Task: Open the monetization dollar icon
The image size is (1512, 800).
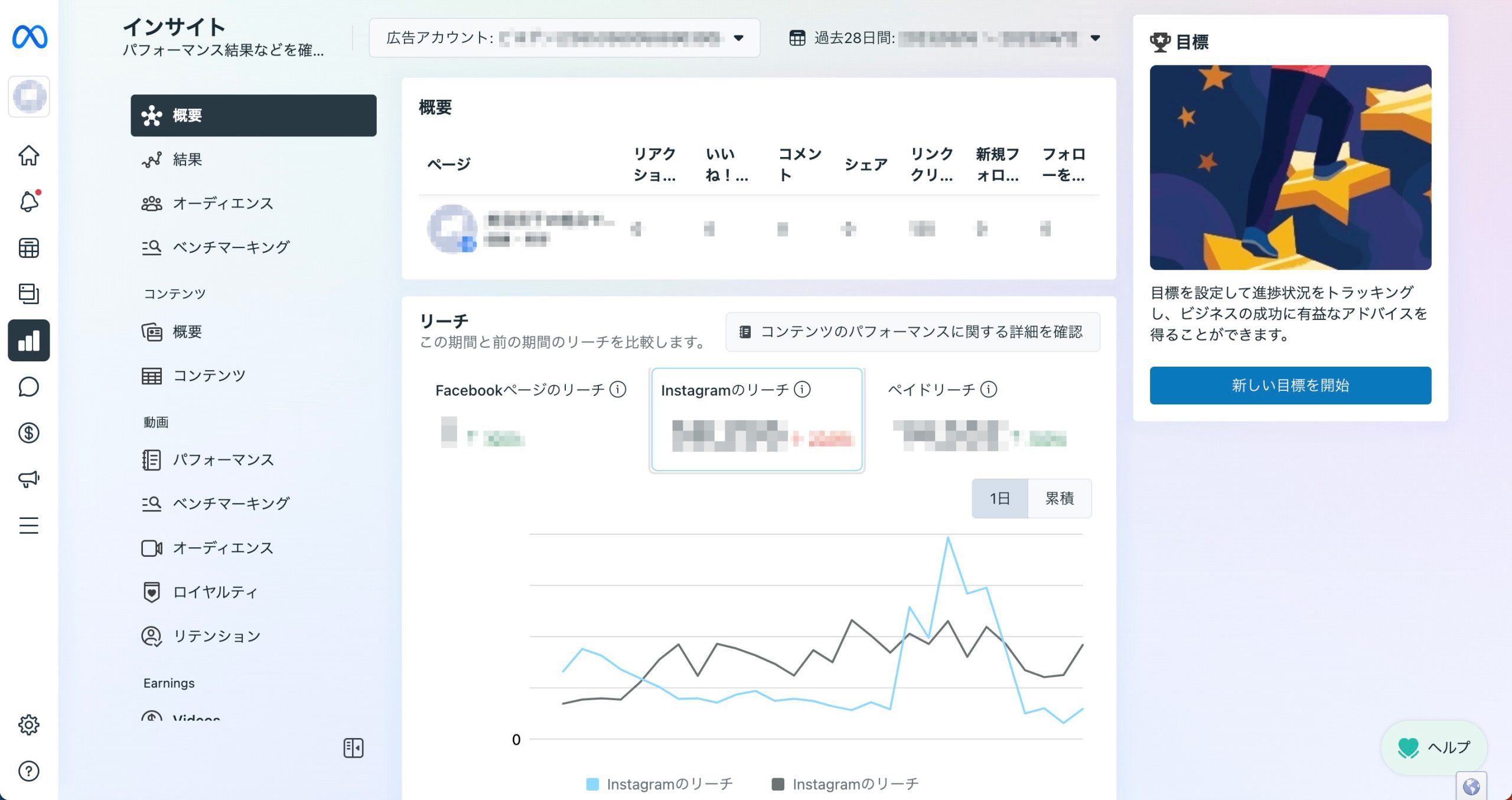Action: click(x=28, y=433)
